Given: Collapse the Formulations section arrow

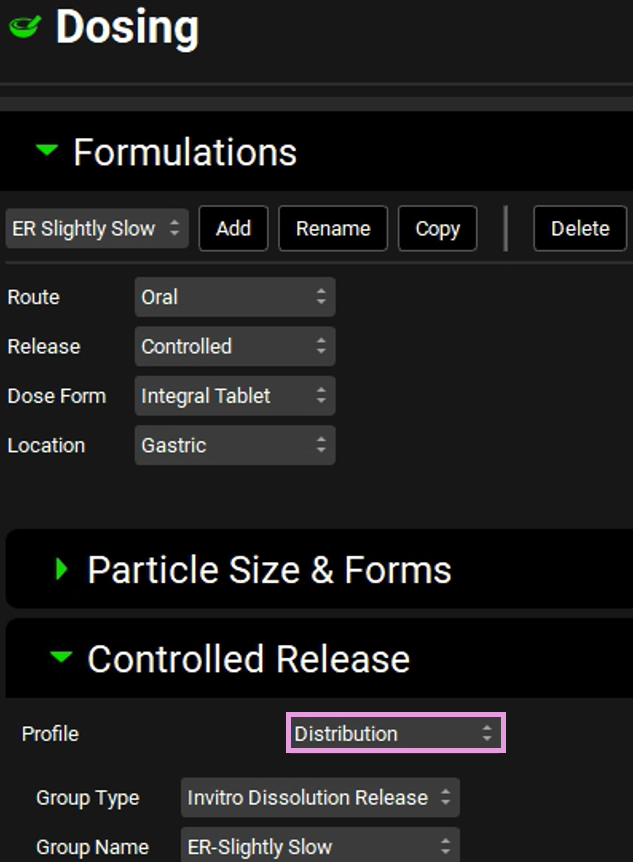Looking at the screenshot, I should (47, 151).
